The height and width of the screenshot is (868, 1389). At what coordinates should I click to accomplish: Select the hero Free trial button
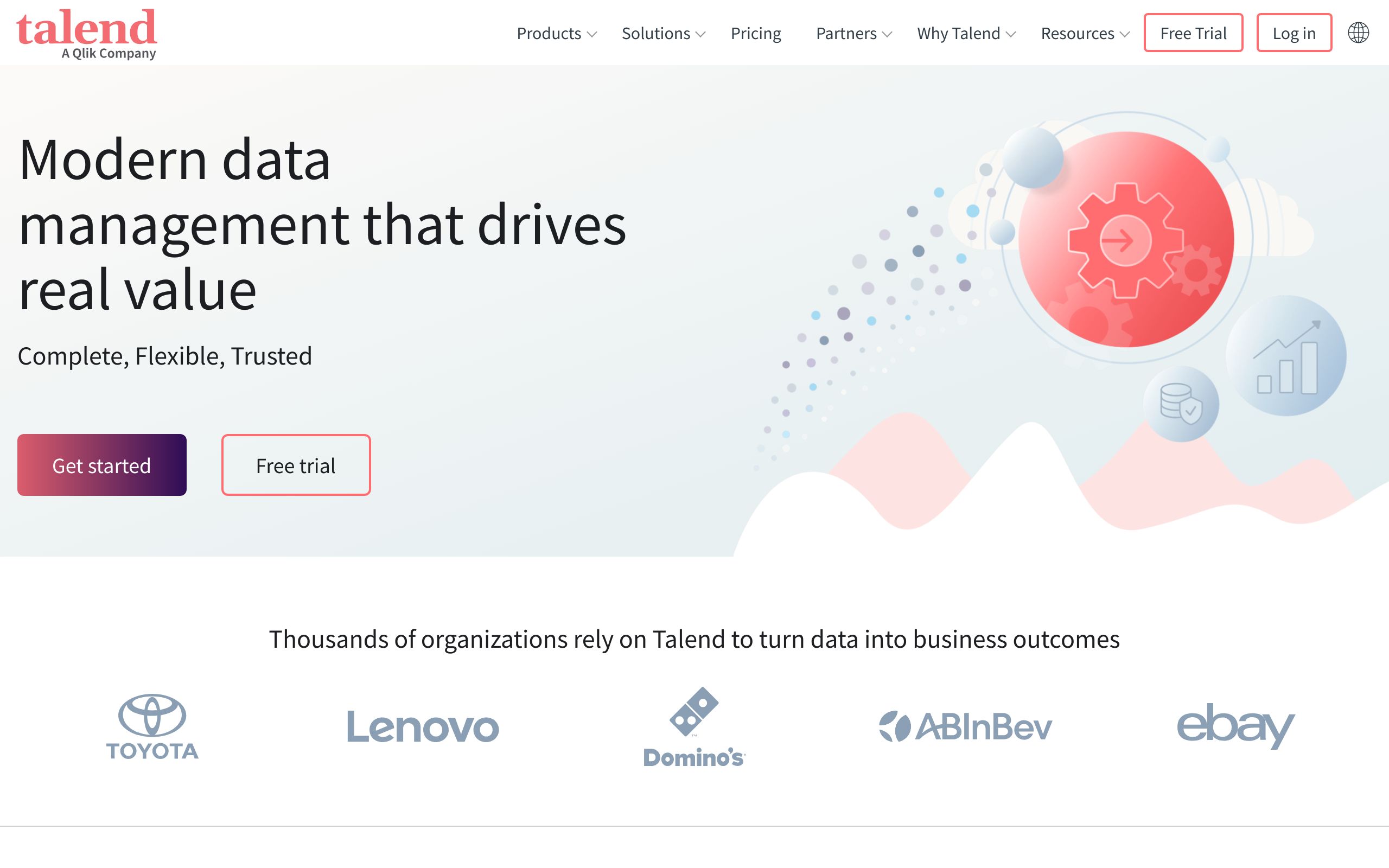(x=296, y=465)
